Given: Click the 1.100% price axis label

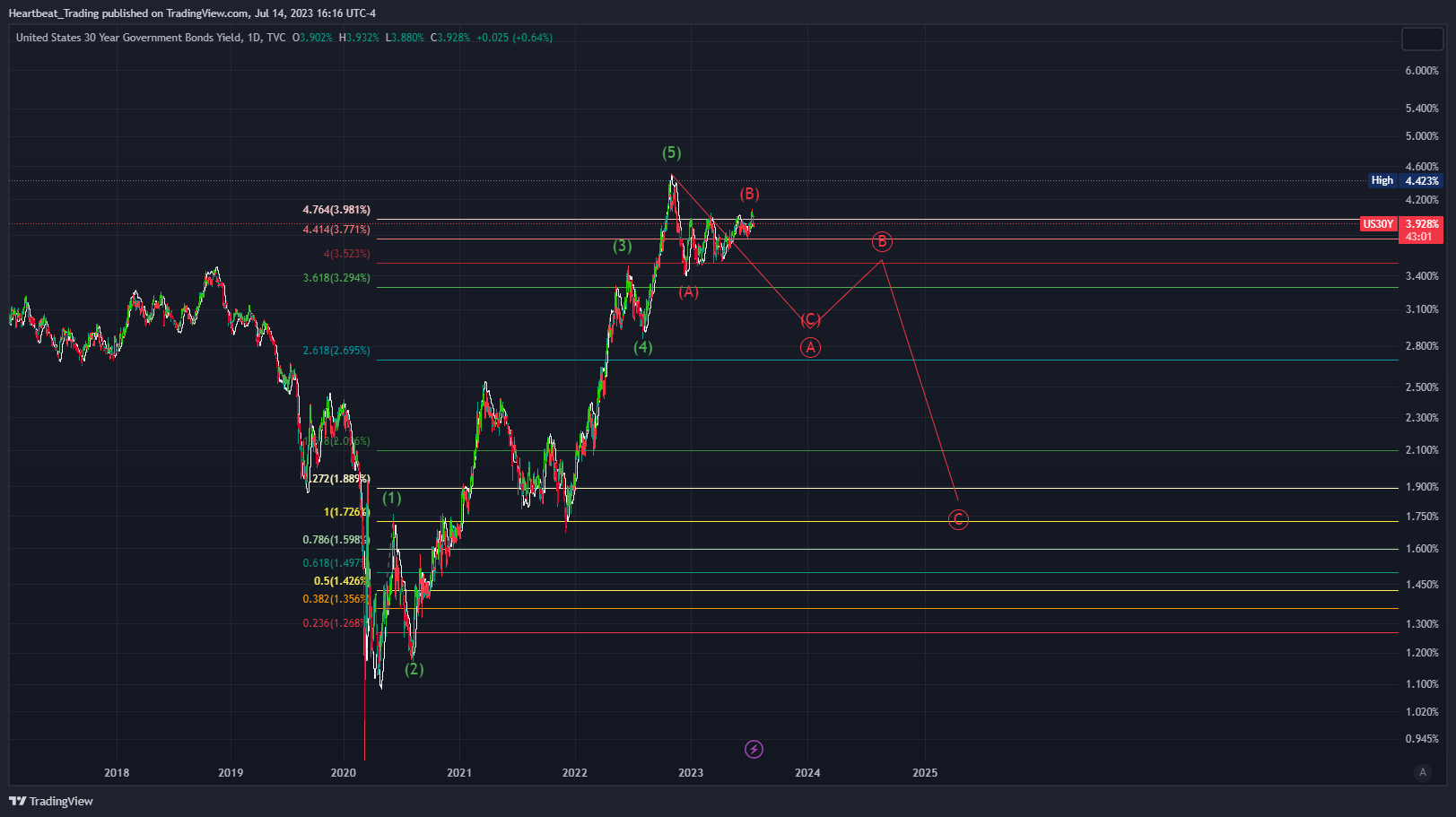Looking at the screenshot, I should [x=1422, y=684].
